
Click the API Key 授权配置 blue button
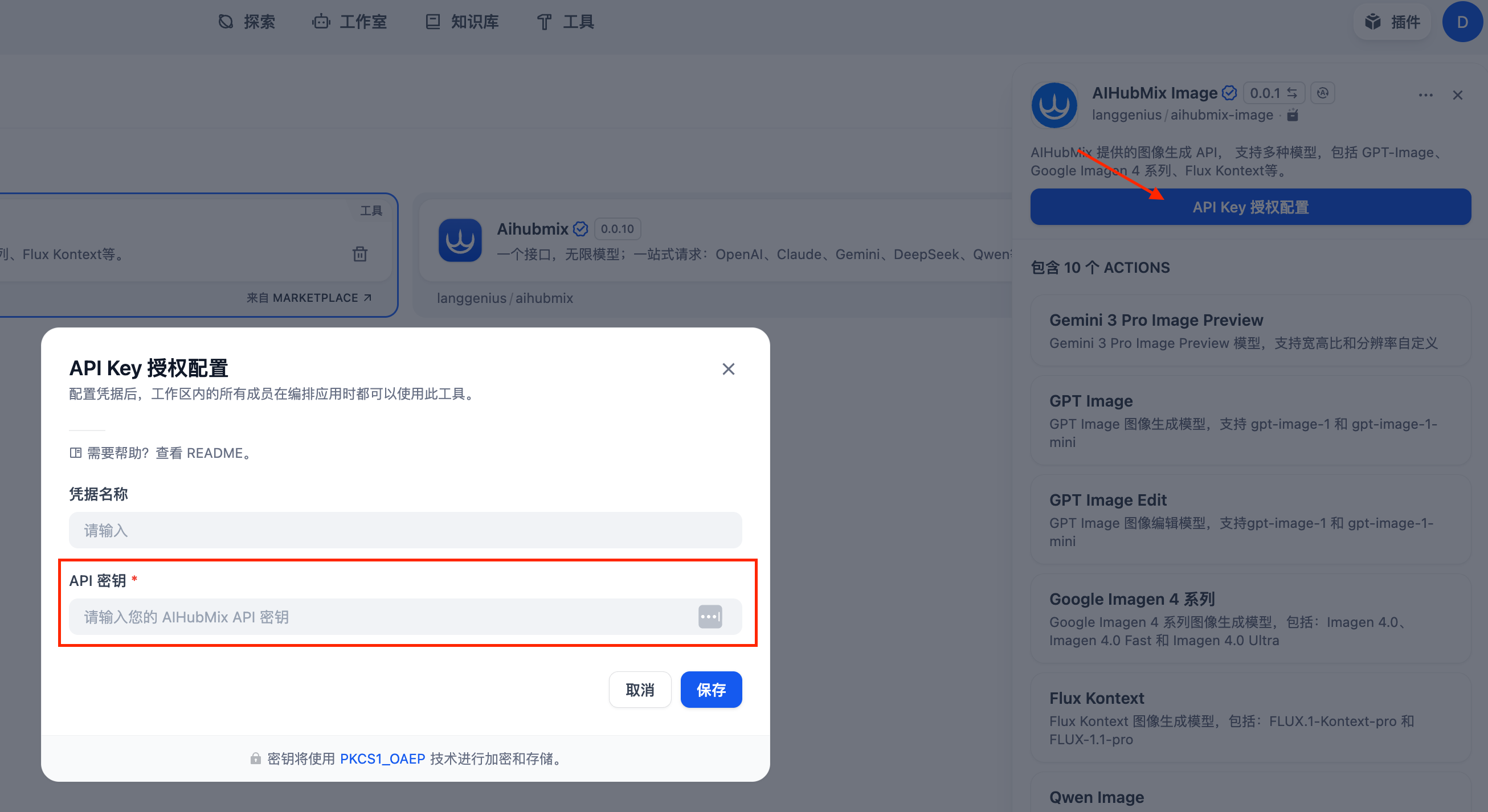pos(1250,207)
